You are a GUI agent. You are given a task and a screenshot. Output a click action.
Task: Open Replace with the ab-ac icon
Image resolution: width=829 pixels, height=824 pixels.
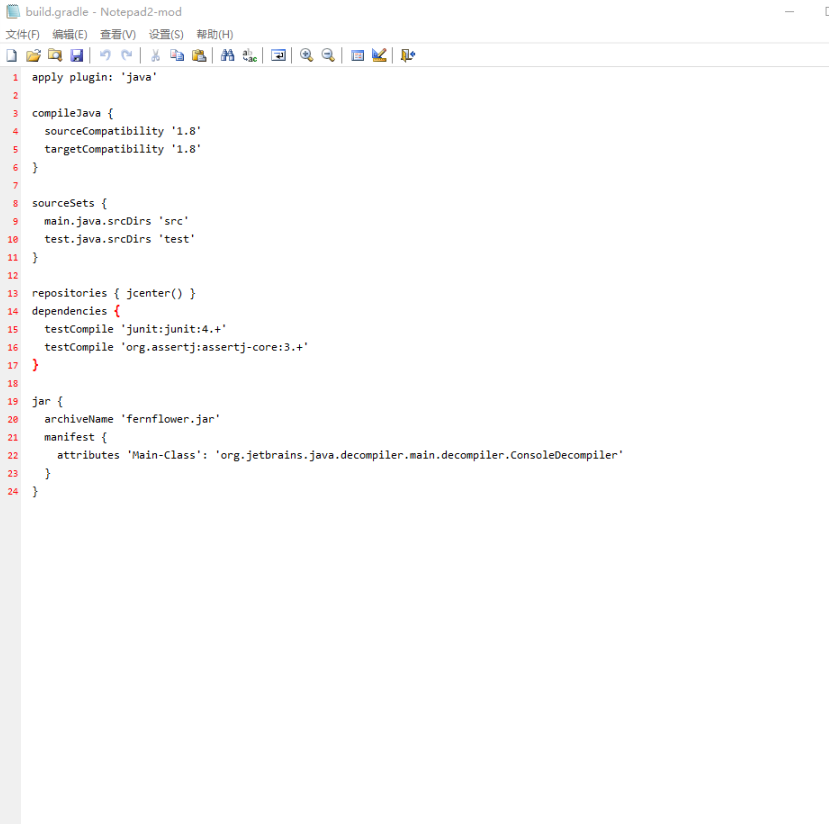click(x=249, y=55)
